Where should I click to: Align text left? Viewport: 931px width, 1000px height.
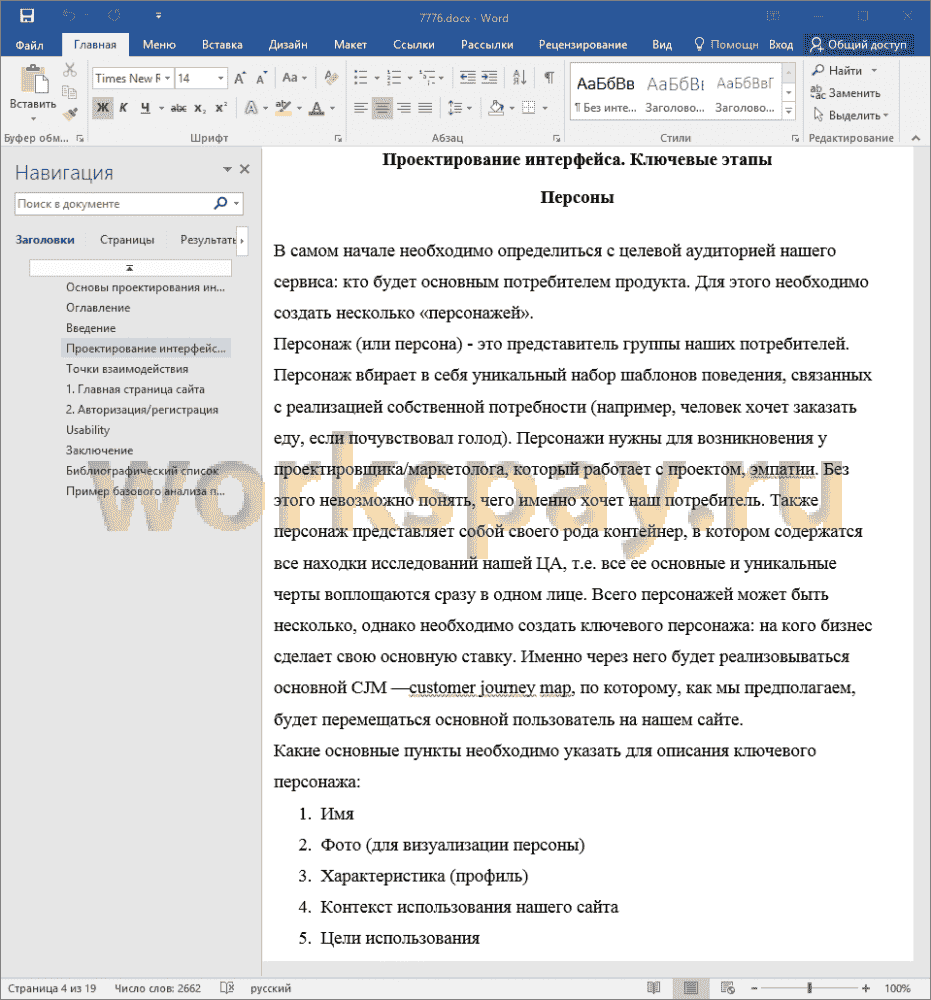point(361,108)
